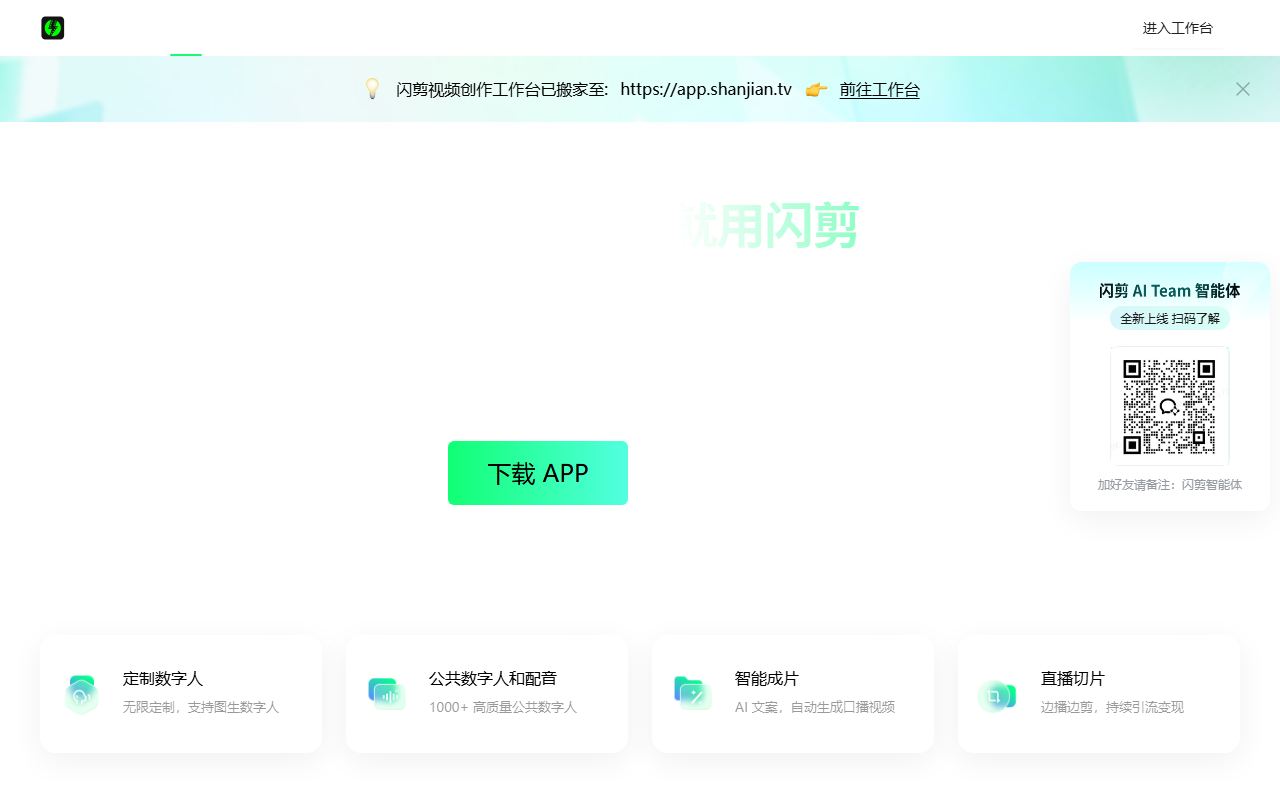Click the 1000+ 高质量公共数字人 description
Image resolution: width=1280 pixels, height=800 pixels.
[x=503, y=707]
